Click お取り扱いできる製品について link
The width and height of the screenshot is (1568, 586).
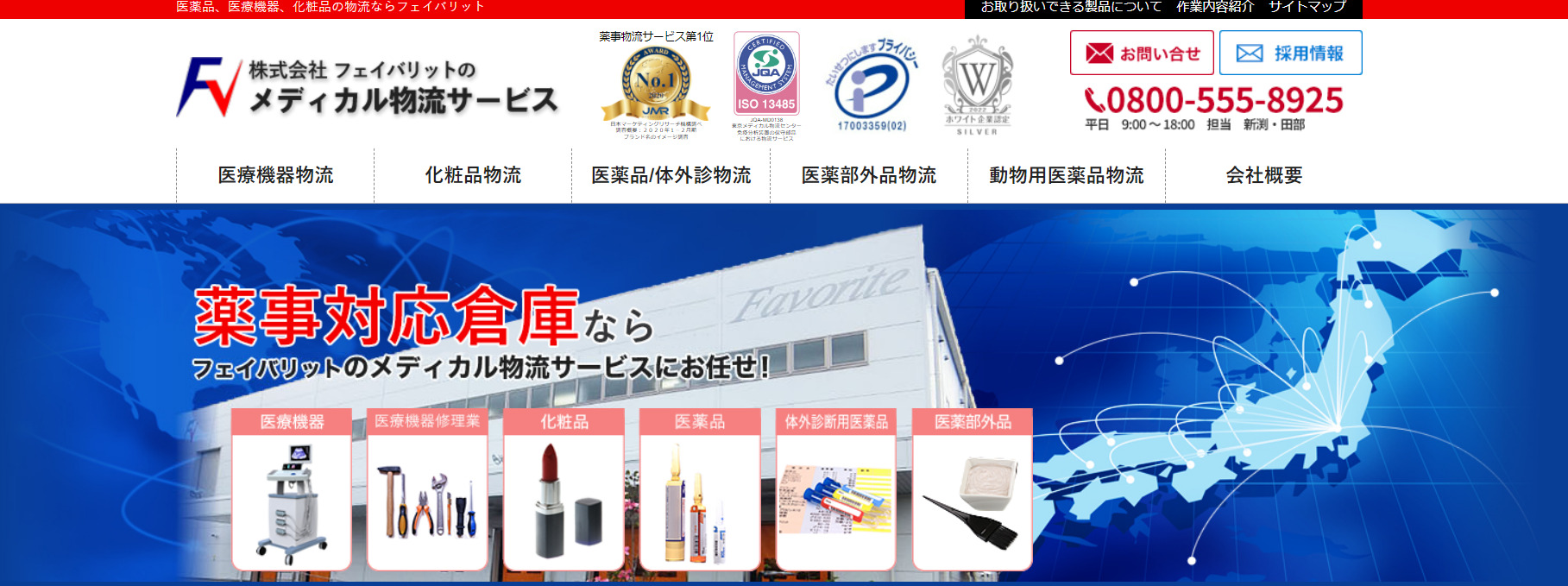click(x=1071, y=7)
